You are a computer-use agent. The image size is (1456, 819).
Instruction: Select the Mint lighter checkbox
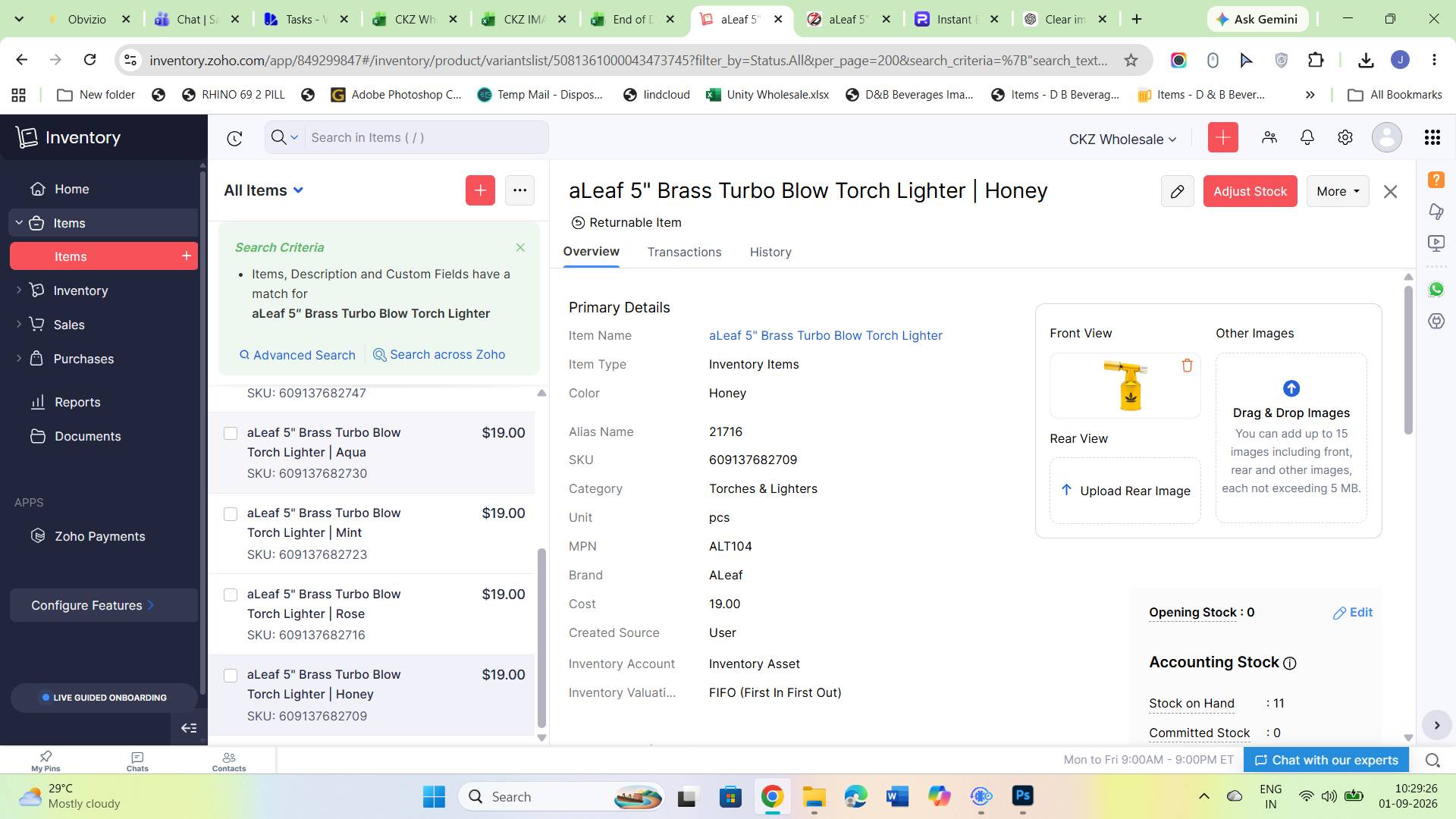(231, 514)
